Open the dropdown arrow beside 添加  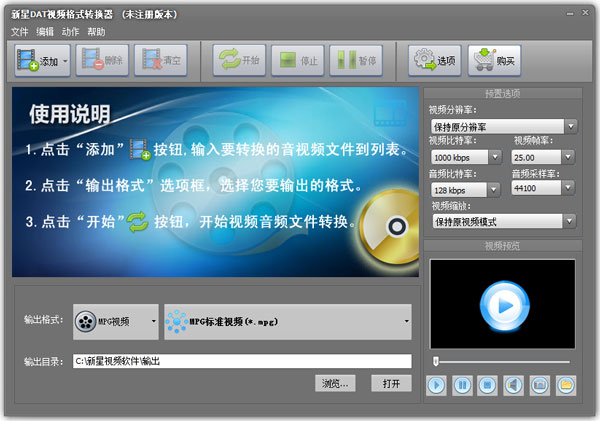pyautogui.click(x=65, y=60)
